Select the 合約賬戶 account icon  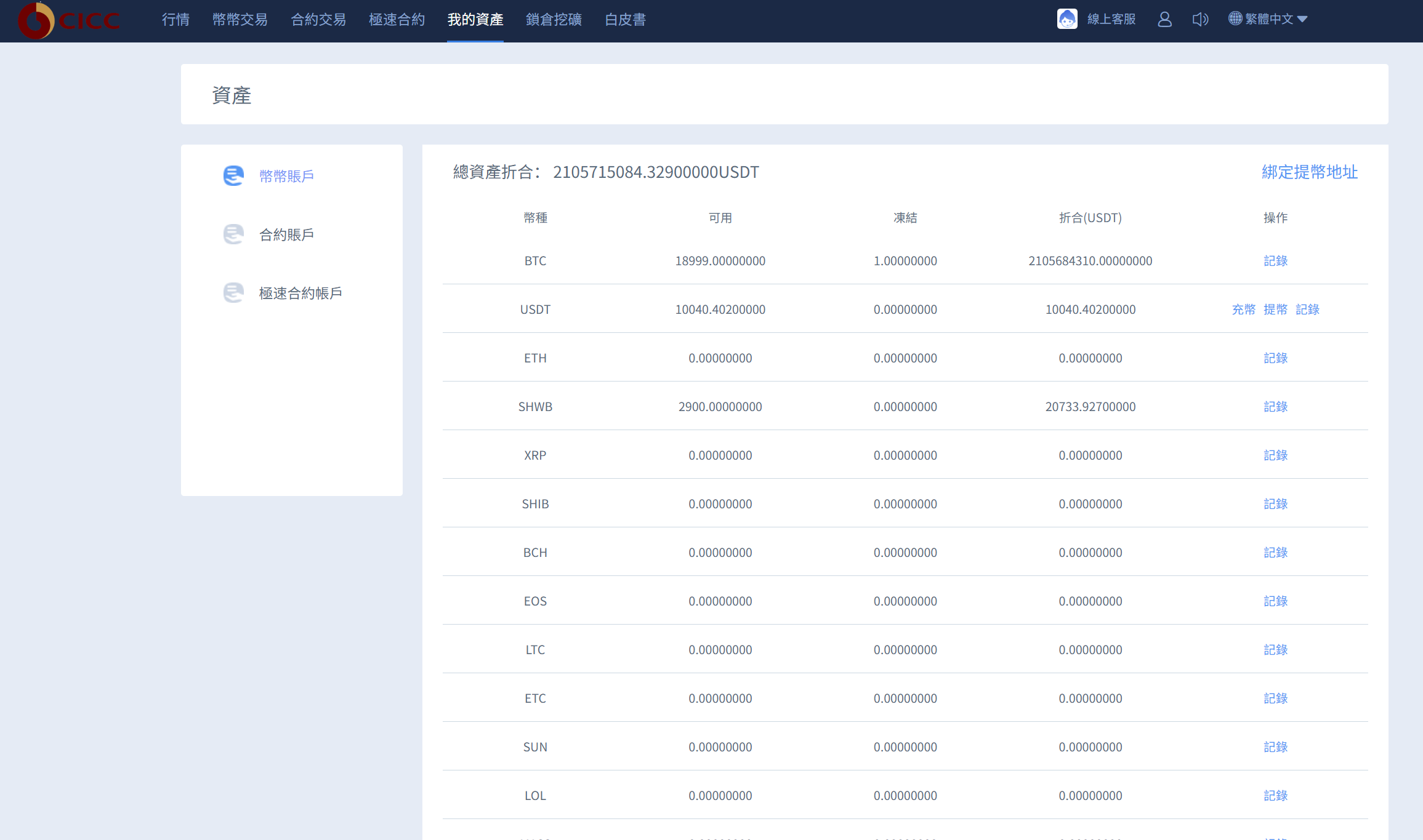tap(233, 234)
